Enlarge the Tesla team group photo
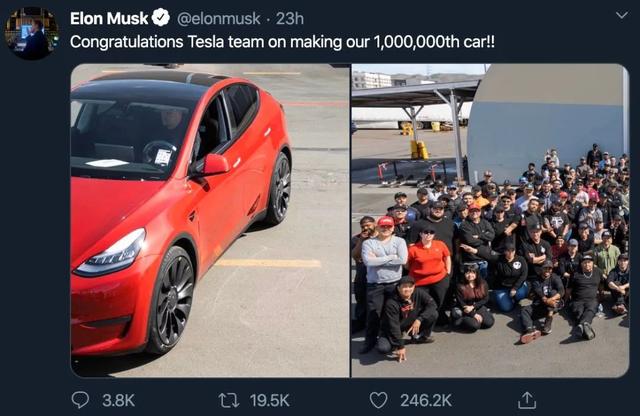 (x=490, y=220)
